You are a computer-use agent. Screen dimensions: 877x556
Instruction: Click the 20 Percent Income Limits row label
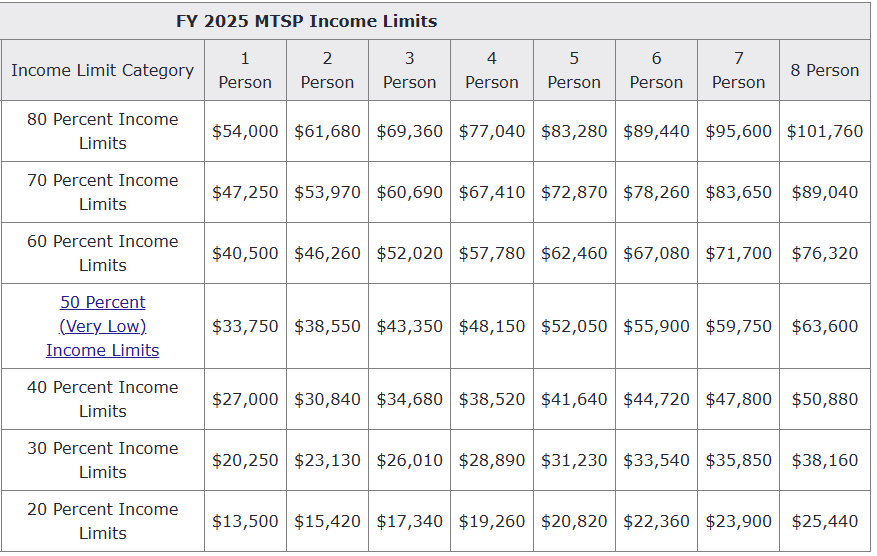102,521
